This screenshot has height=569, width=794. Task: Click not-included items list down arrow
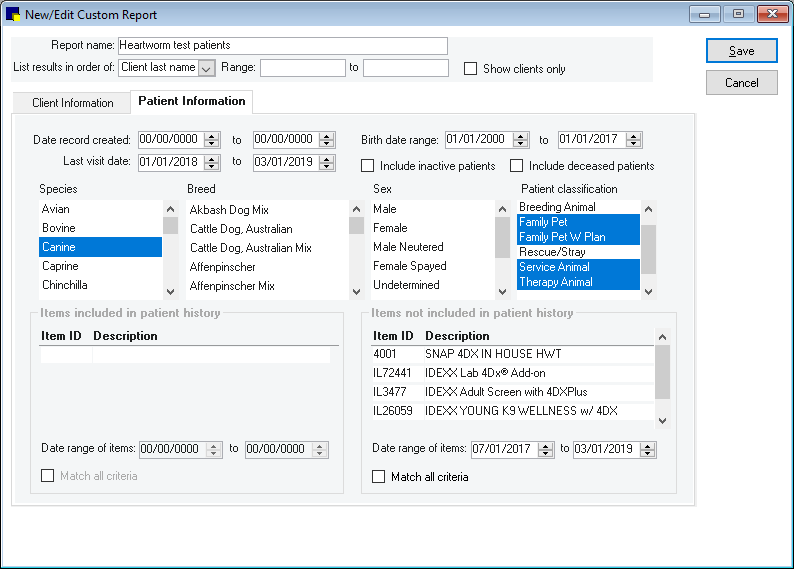point(662,421)
